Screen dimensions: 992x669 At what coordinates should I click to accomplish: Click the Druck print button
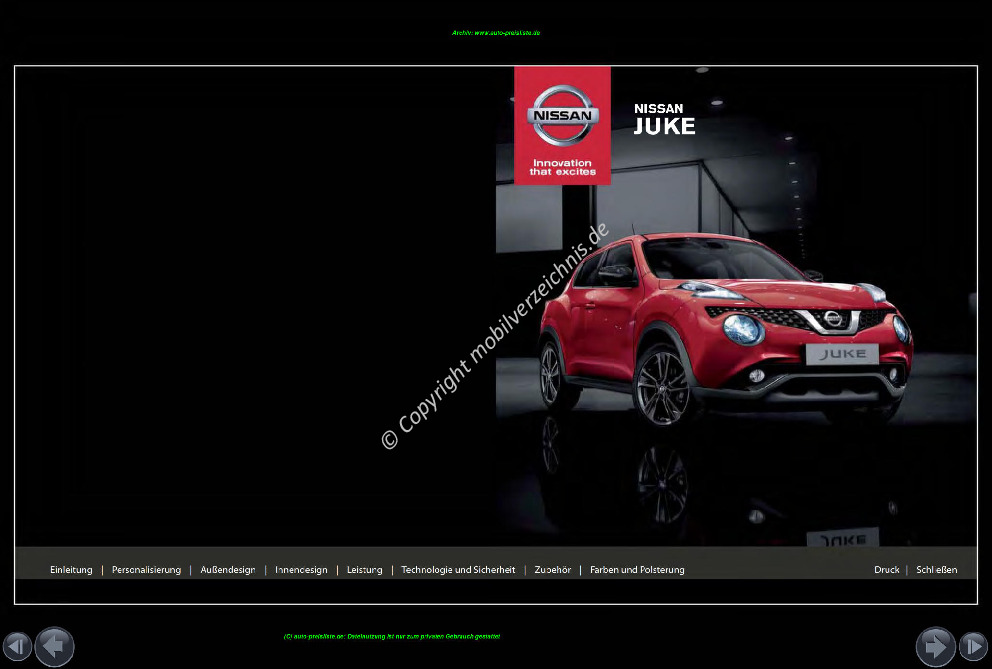[886, 570]
